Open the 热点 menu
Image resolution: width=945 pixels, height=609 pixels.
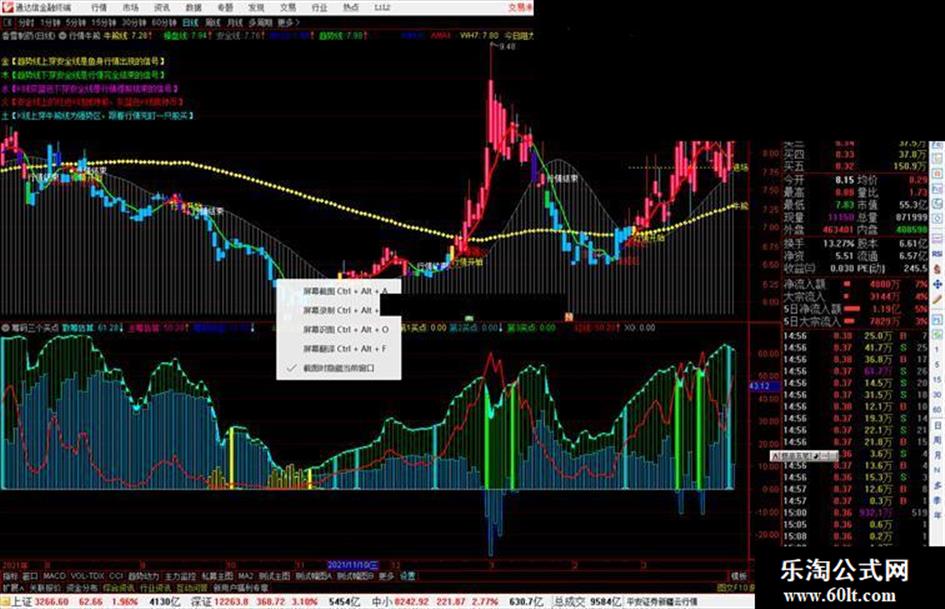[351, 8]
